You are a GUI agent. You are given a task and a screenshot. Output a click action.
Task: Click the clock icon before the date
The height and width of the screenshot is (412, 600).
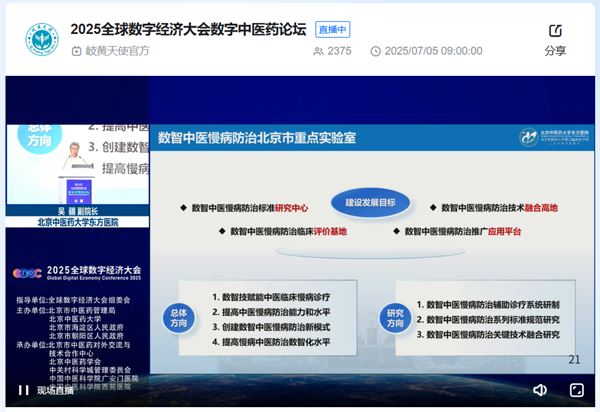coord(376,51)
